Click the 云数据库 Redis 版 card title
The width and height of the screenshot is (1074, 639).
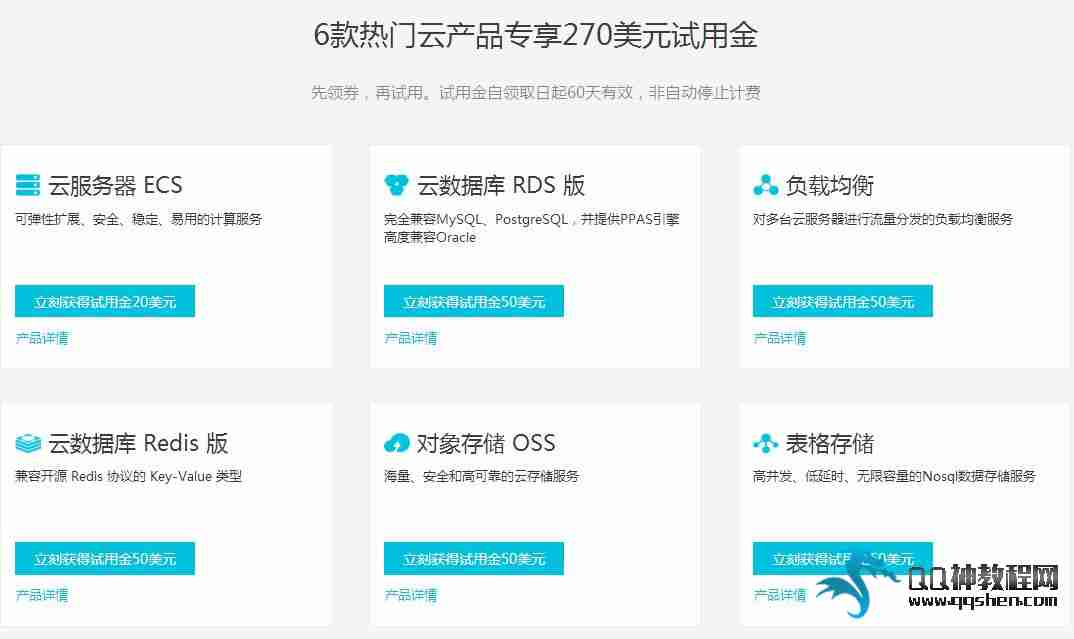click(x=138, y=443)
